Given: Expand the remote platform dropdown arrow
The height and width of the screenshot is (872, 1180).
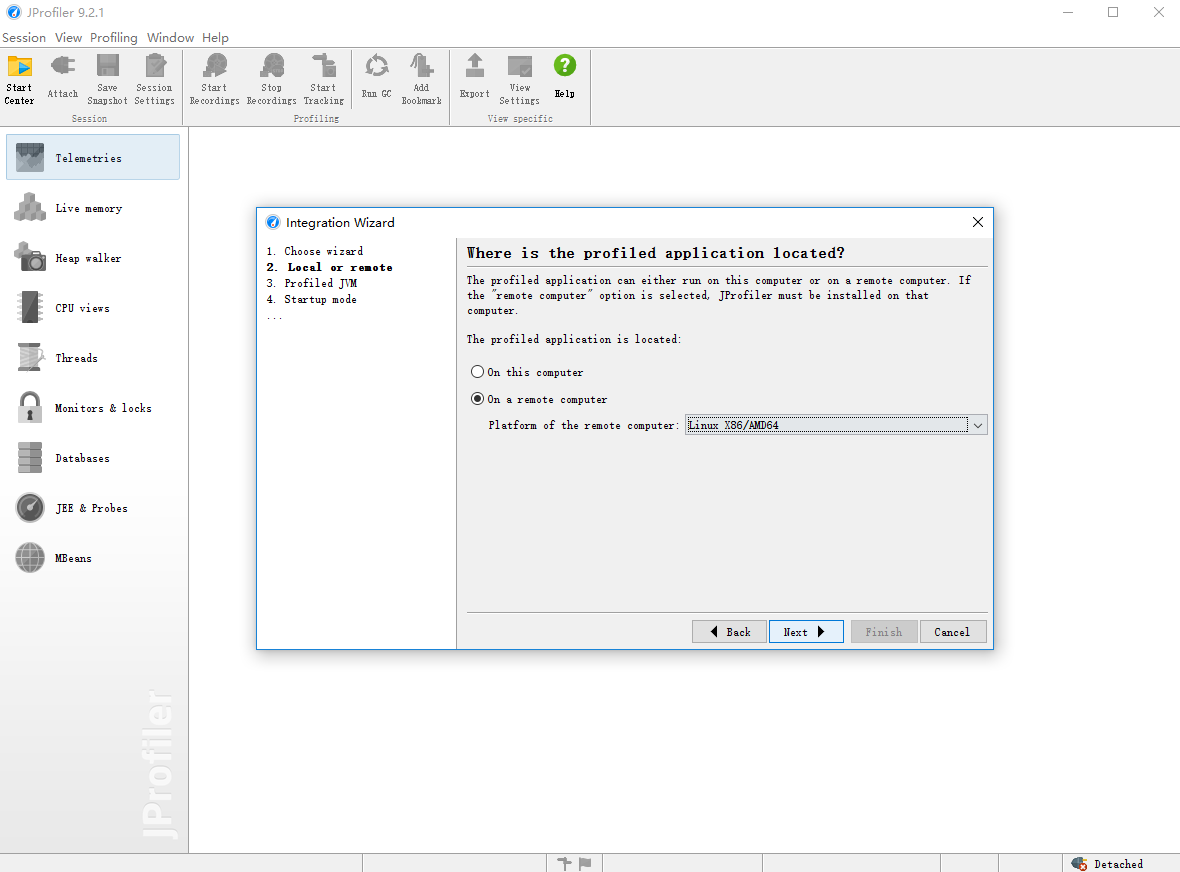Looking at the screenshot, I should pos(978,425).
